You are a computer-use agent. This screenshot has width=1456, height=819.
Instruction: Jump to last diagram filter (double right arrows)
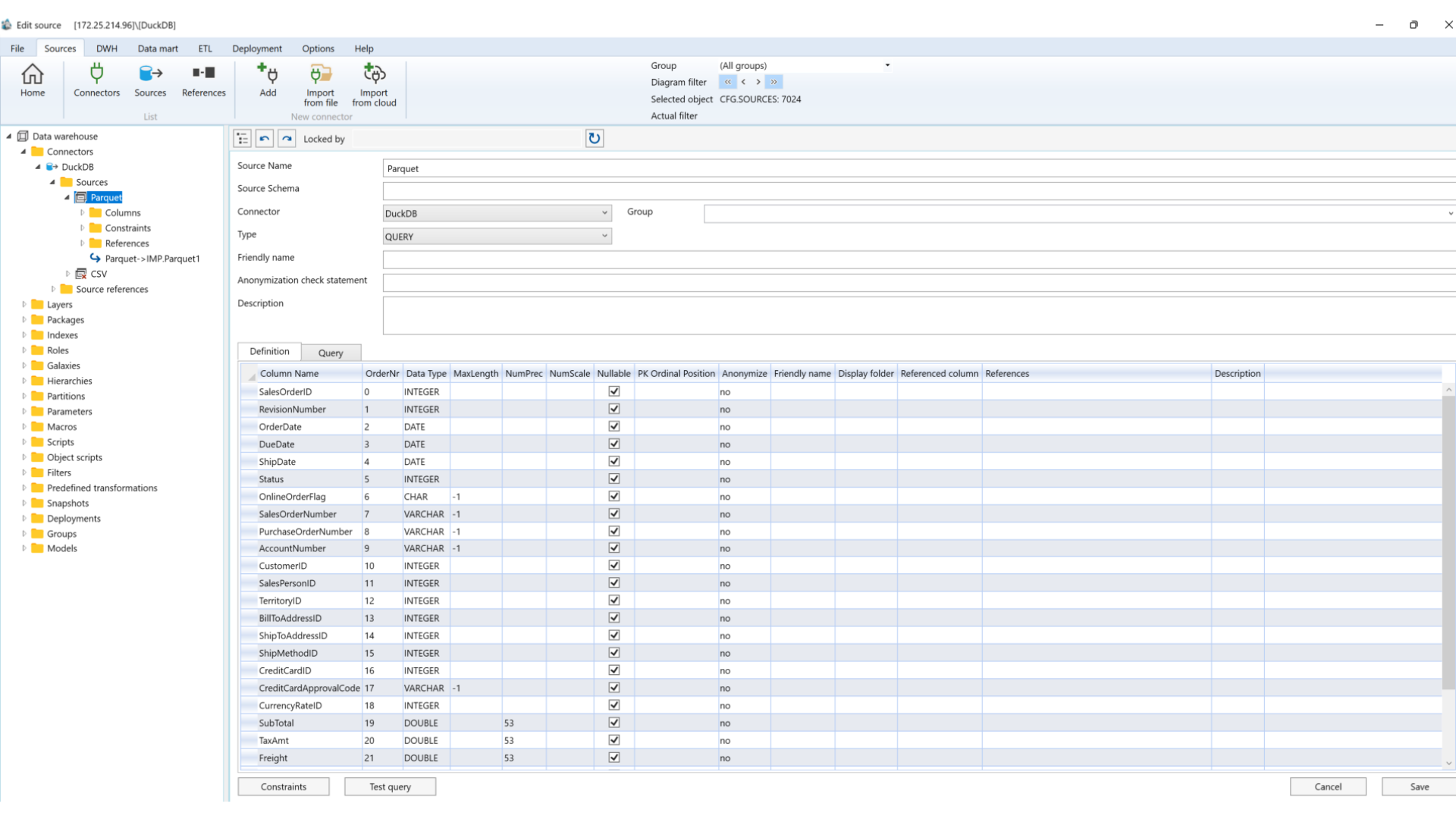click(x=774, y=82)
